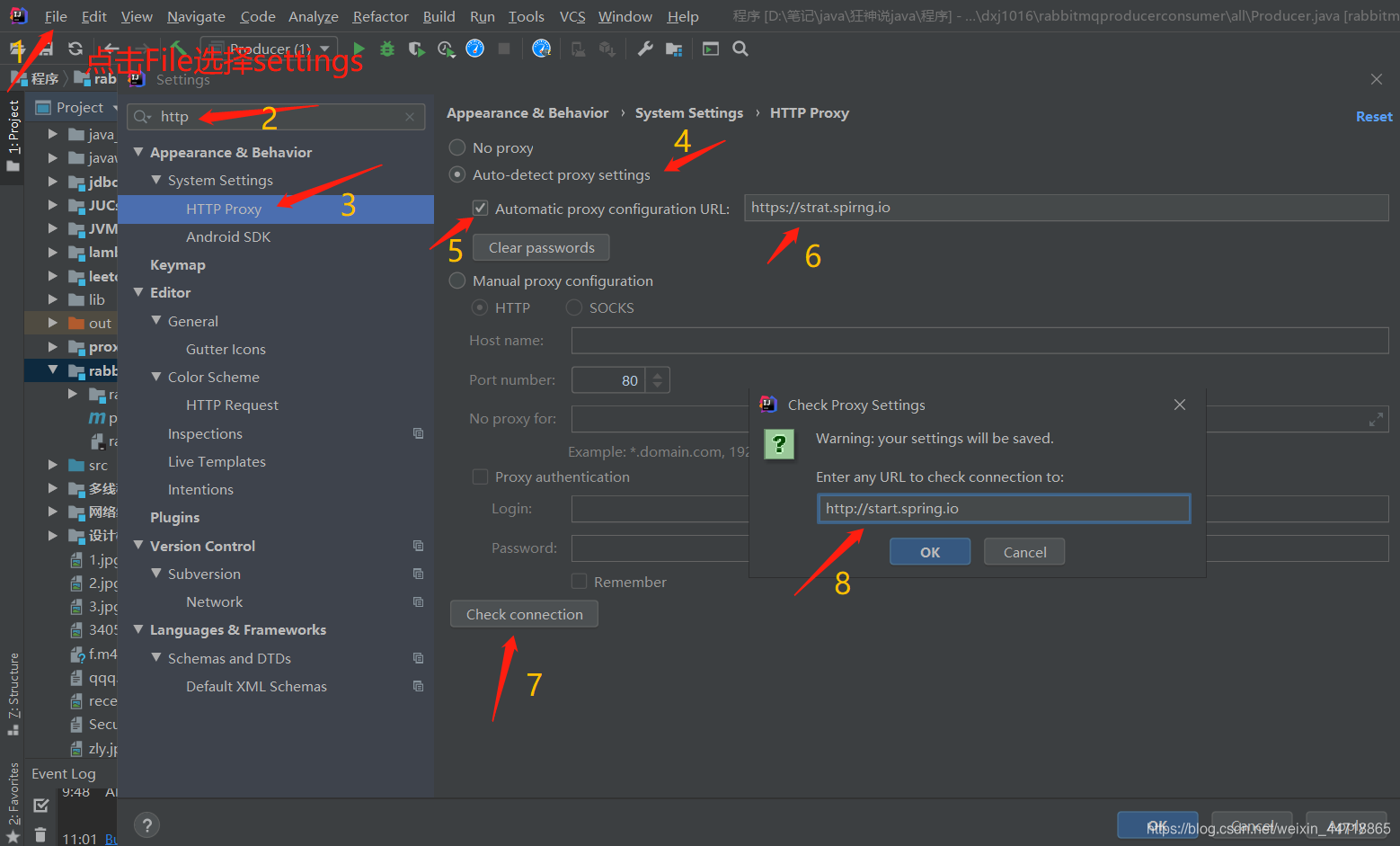Open the Window menu
This screenshot has height=846, width=1400.
tap(625, 16)
